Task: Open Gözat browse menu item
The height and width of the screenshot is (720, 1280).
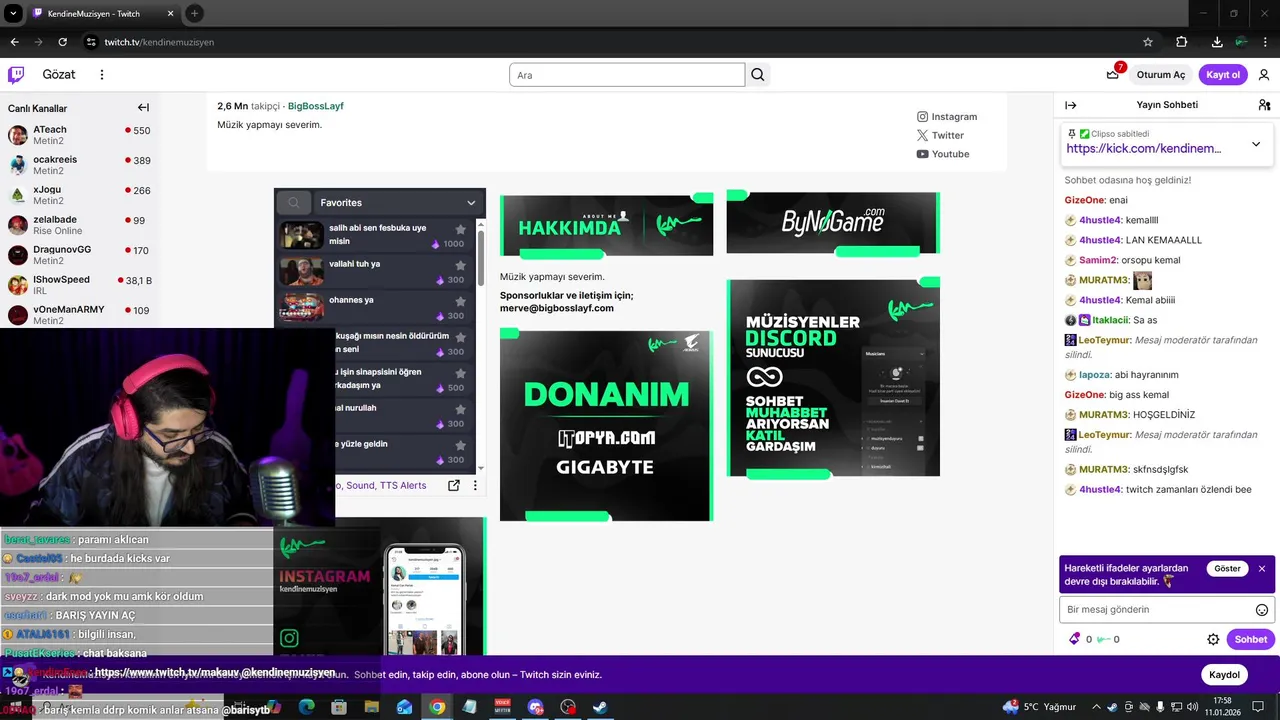Action: pyautogui.click(x=59, y=75)
